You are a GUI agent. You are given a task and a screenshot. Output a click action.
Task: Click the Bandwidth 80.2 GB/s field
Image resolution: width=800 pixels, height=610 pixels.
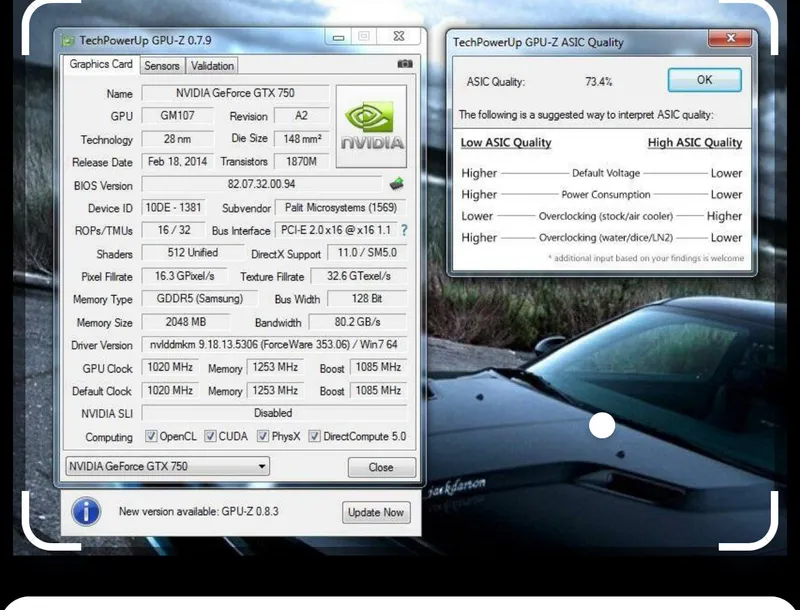[358, 322]
